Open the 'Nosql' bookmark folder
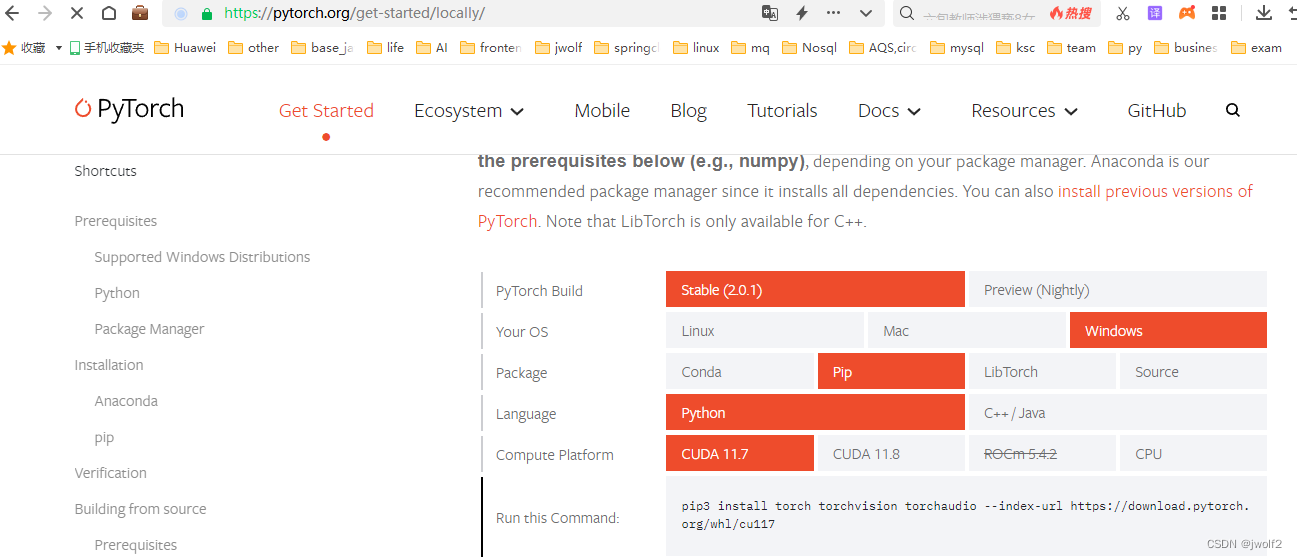This screenshot has height=560, width=1297. point(809,47)
